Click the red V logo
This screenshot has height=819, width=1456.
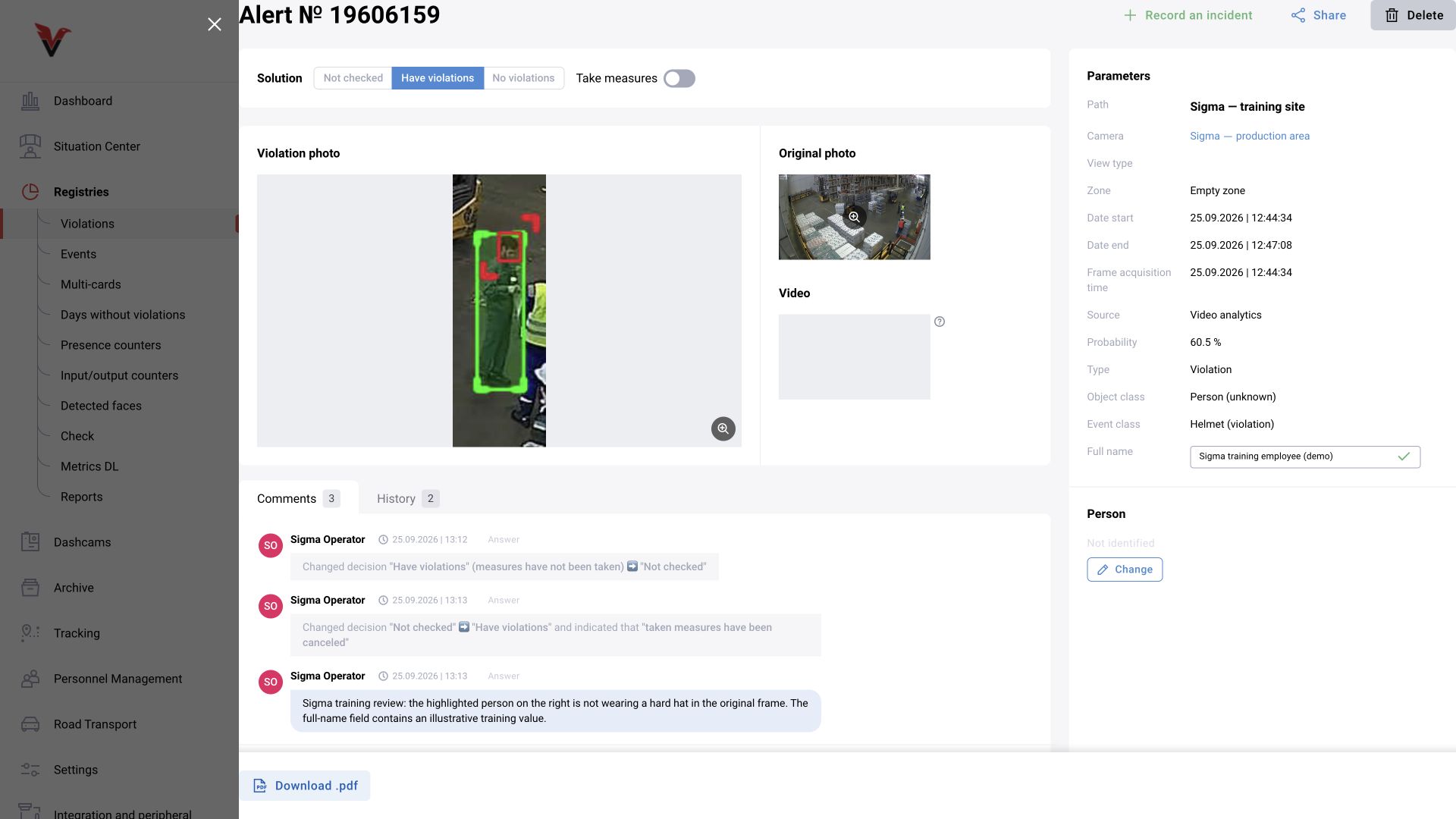click(x=52, y=39)
